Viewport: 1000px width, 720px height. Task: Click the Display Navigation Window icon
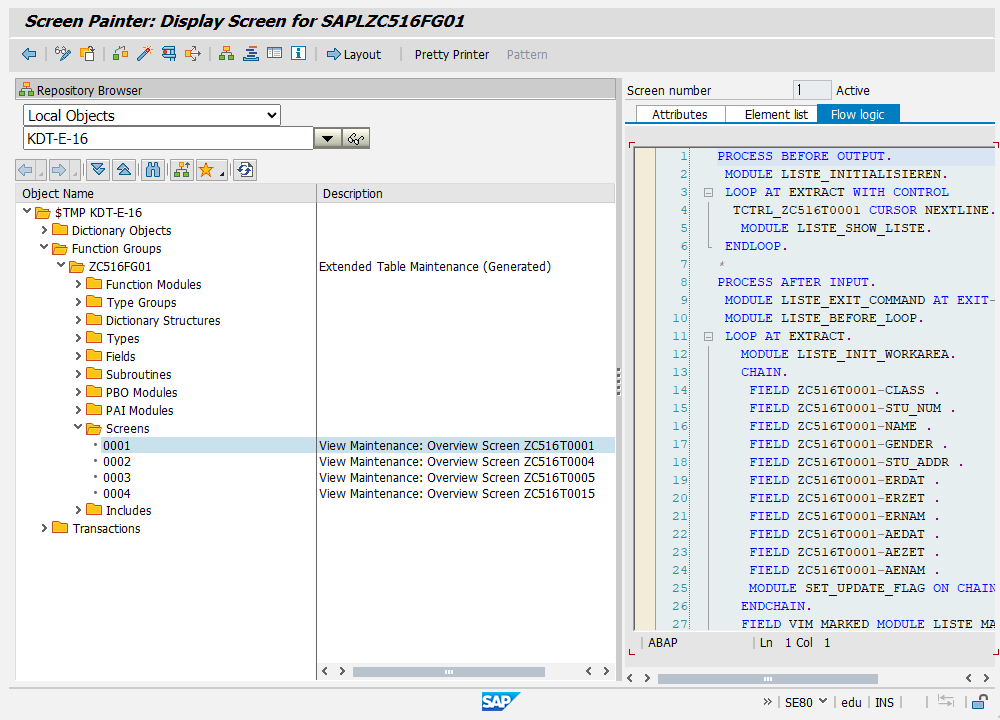(x=251, y=54)
